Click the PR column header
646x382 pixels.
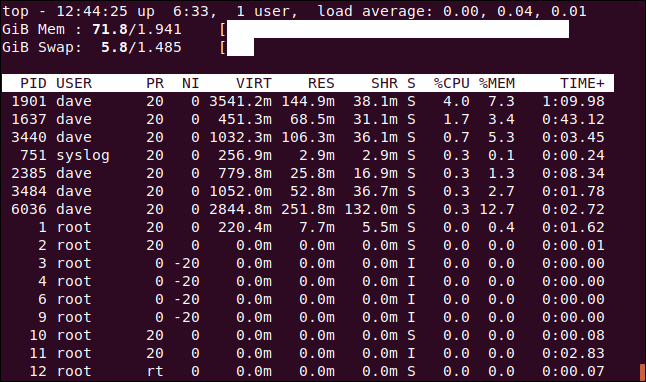point(155,84)
